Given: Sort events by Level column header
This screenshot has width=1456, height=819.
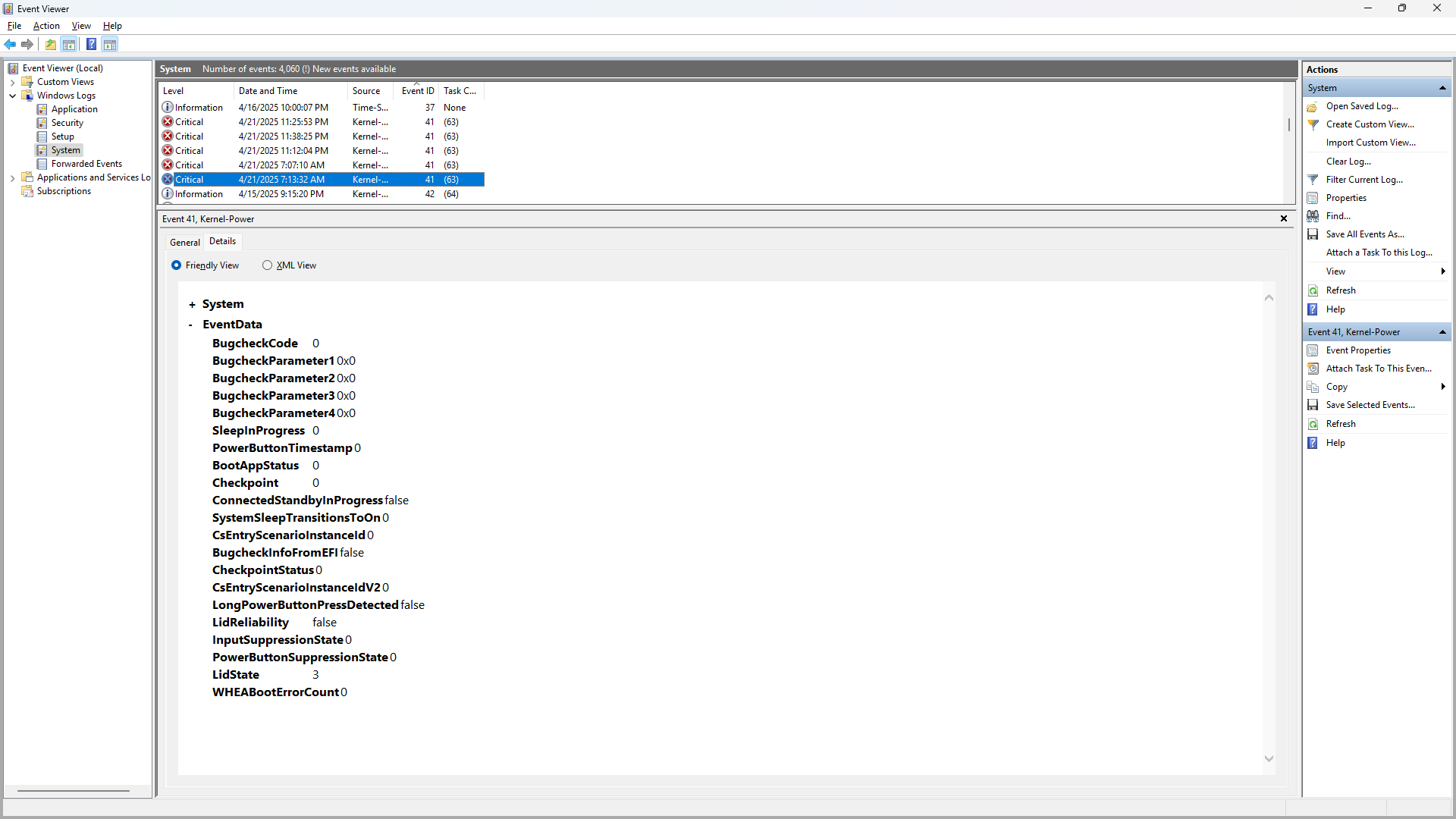Looking at the screenshot, I should 196,91.
